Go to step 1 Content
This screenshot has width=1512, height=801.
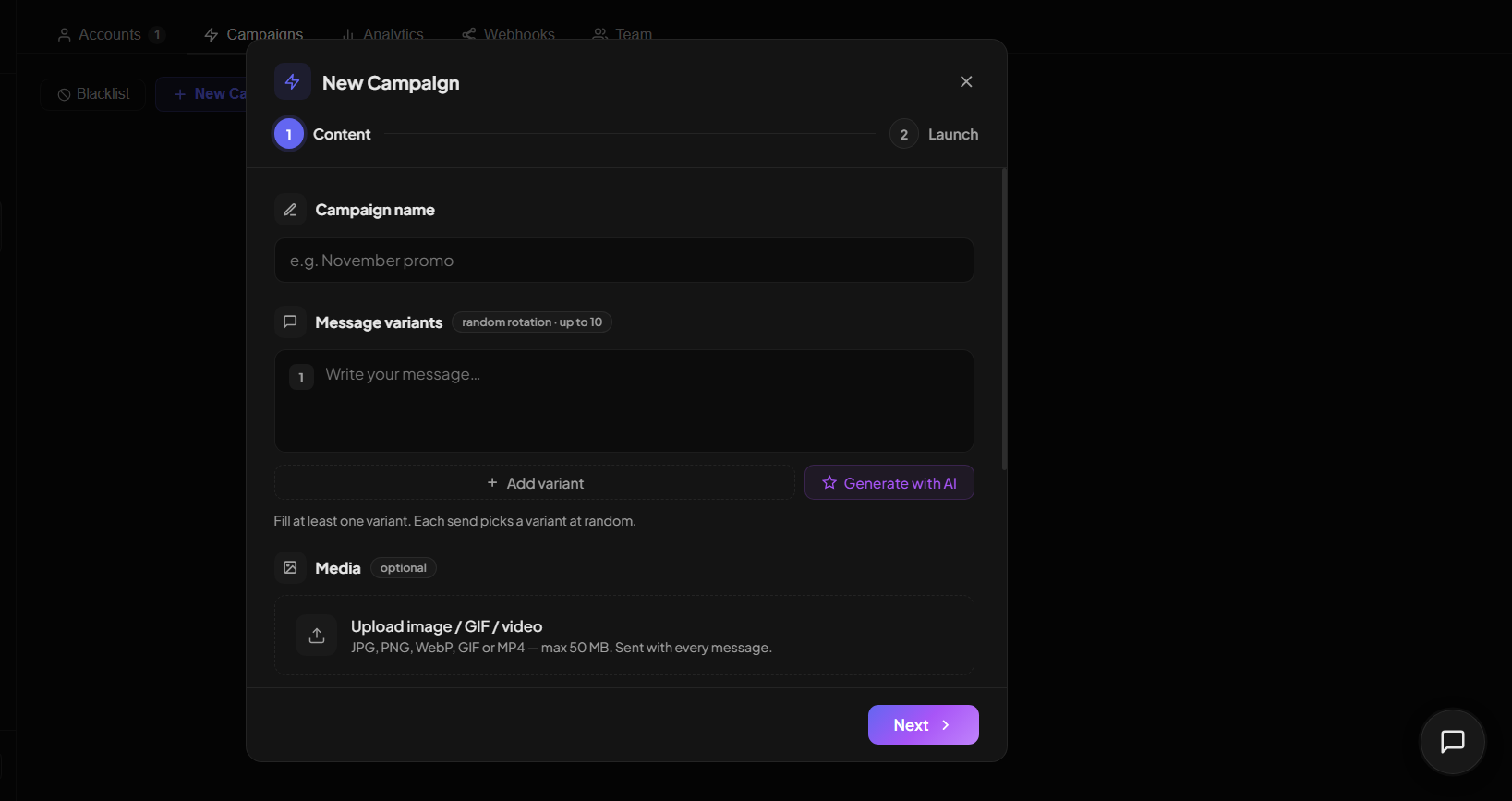click(289, 134)
